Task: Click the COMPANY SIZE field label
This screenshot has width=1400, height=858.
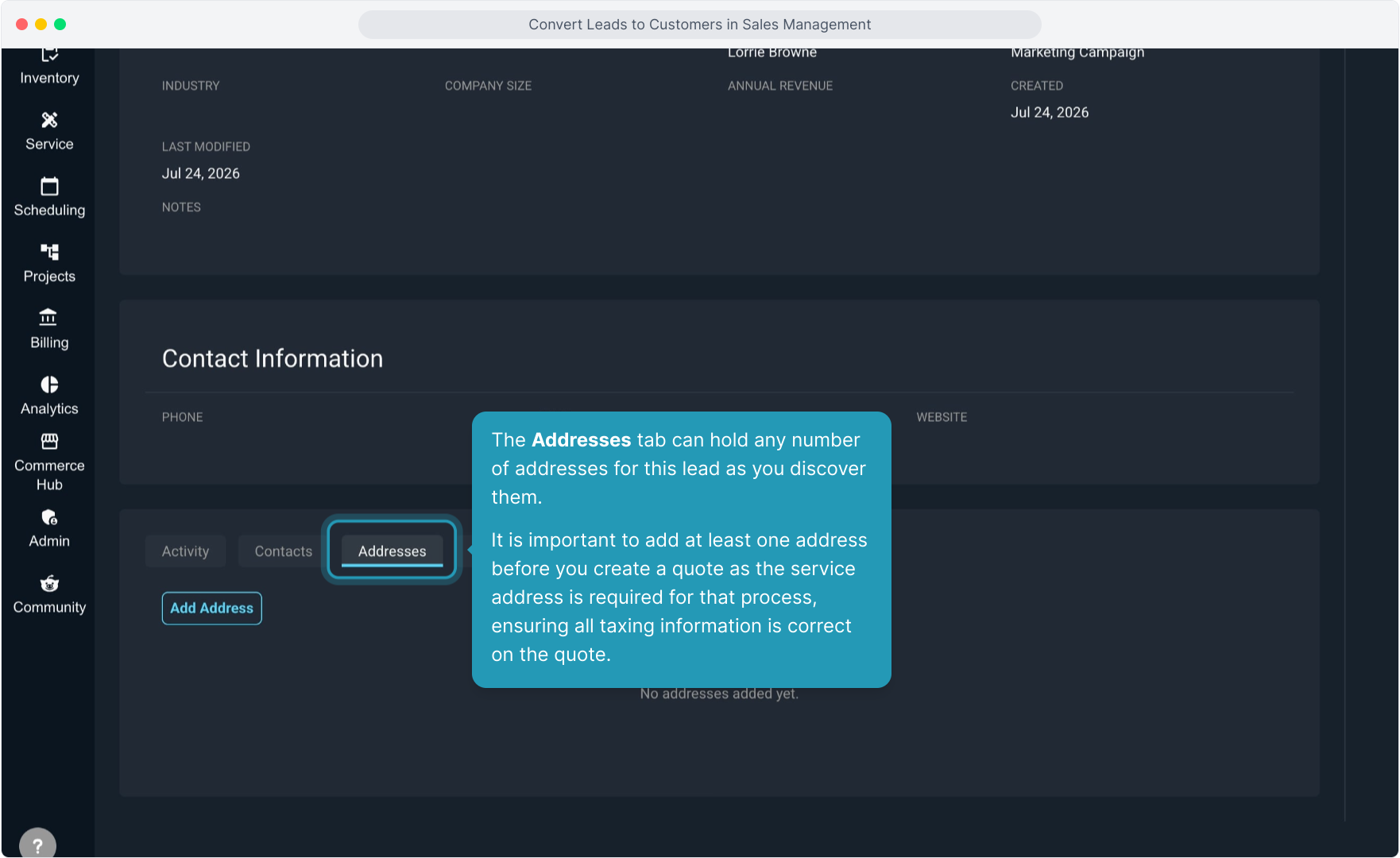Action: (489, 86)
